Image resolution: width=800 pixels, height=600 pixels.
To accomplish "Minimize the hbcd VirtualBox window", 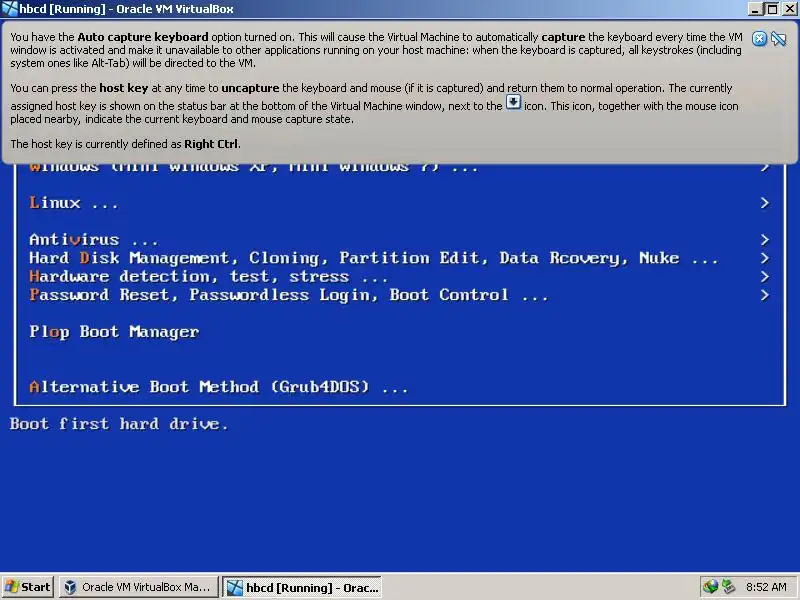I will pos(756,9).
